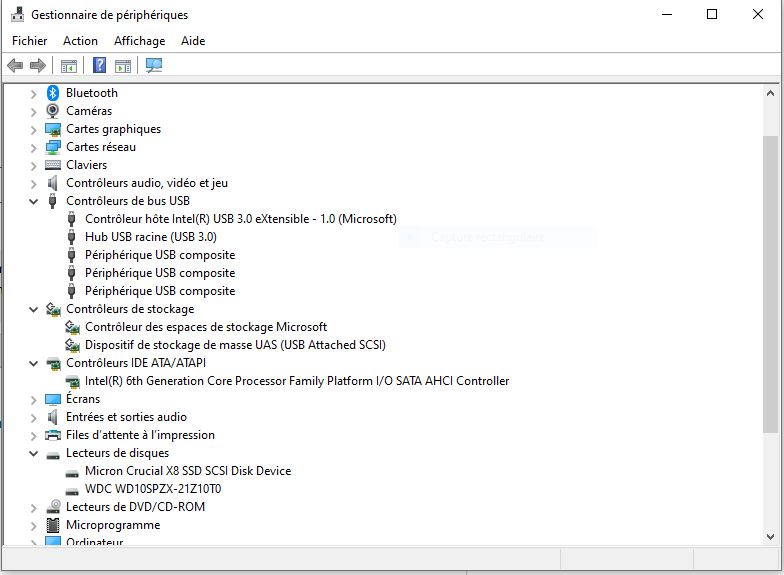784x575 pixels.
Task: Collapse the Contrôleurs de bus USB category
Action: click(x=34, y=202)
